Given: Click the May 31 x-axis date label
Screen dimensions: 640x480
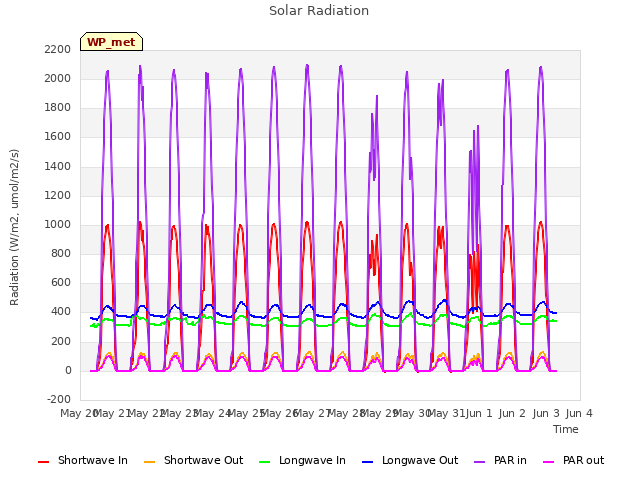Looking at the screenshot, I should (x=446, y=413).
